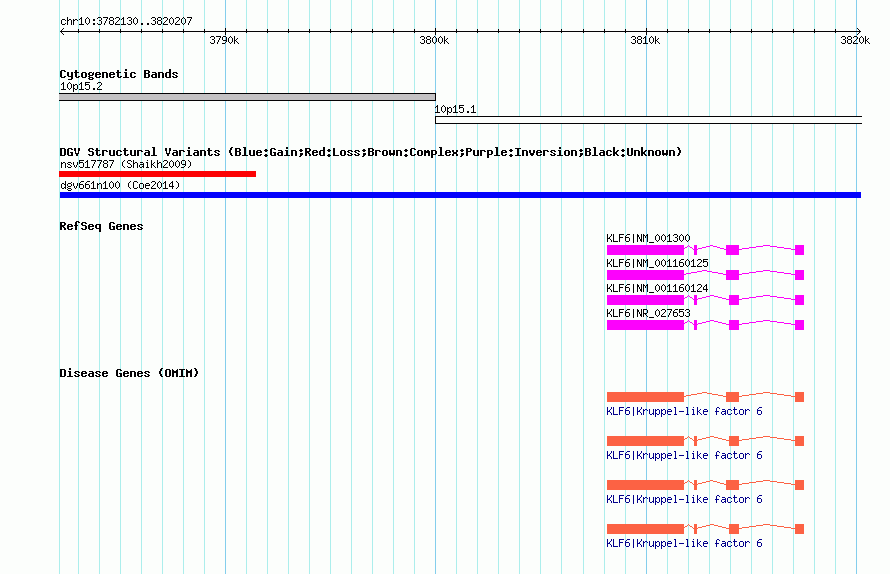The width and height of the screenshot is (890, 574).
Task: Click the Cytogenetic Bands track title
Action: pos(119,74)
